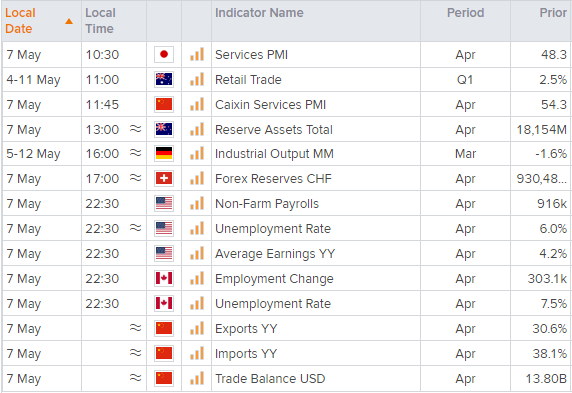The image size is (572, 393).
Task: Click the Germany flag beside Industrial Output MM
Action: click(x=164, y=154)
